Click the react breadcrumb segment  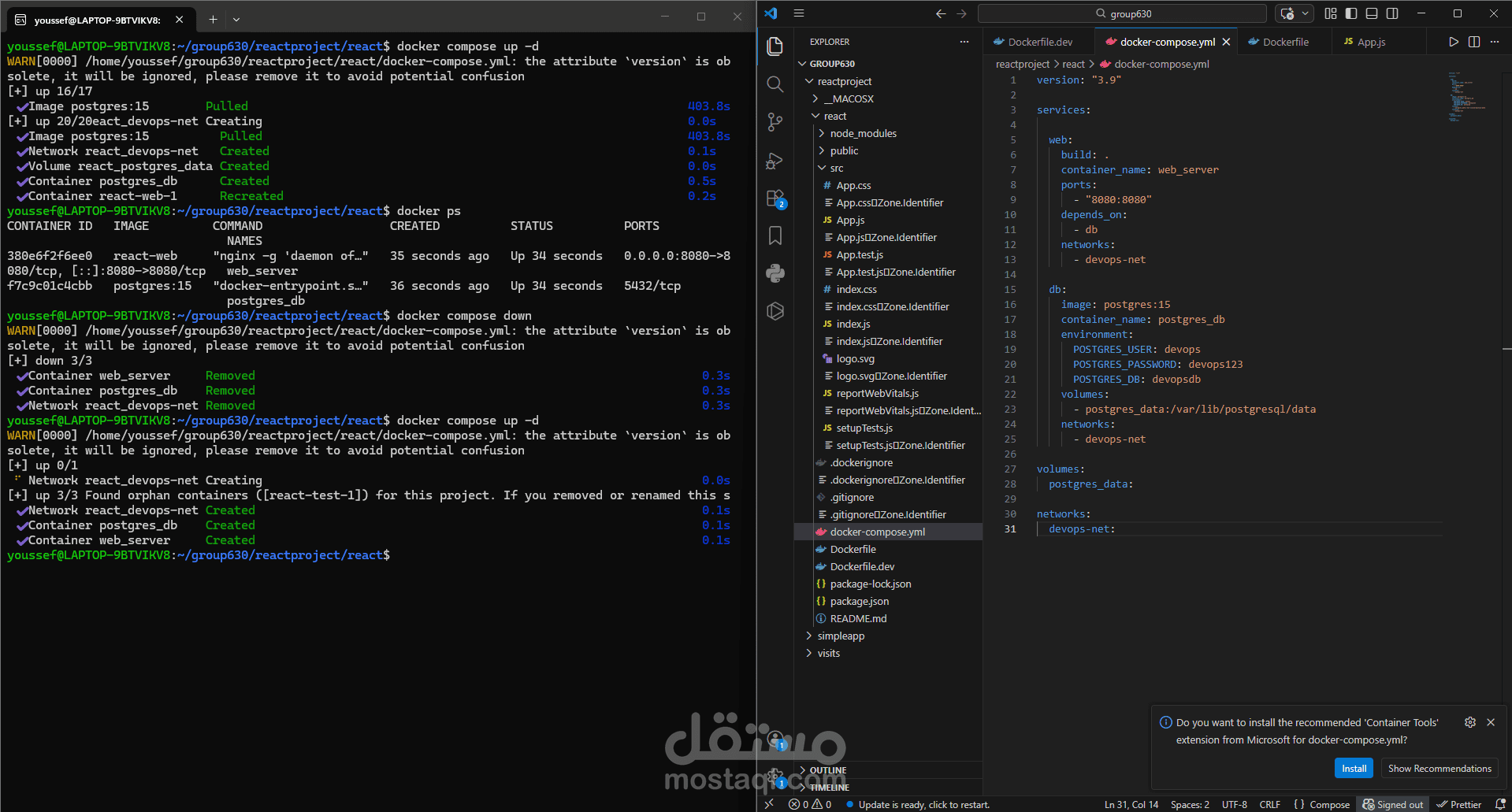(x=1073, y=64)
